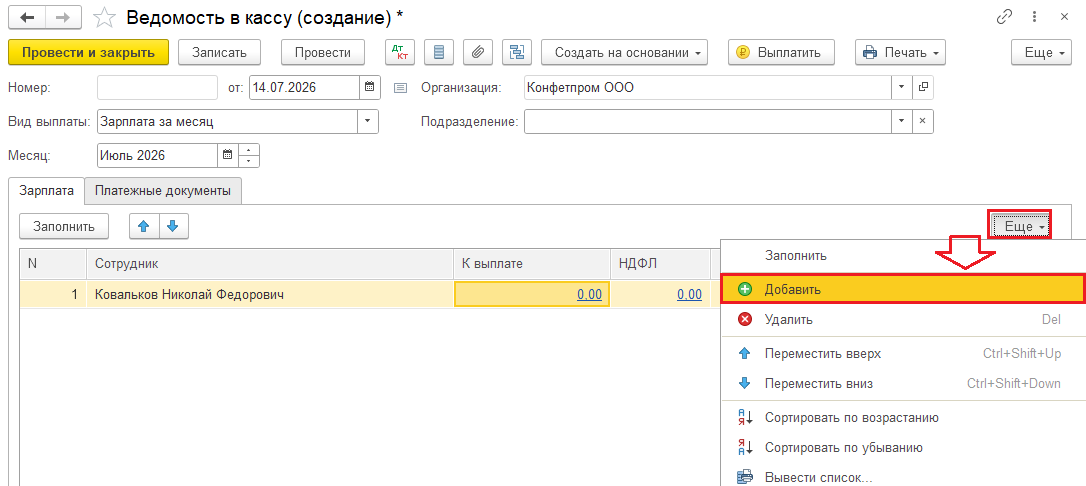
Task: Click the Номер input field
Action: point(158,87)
